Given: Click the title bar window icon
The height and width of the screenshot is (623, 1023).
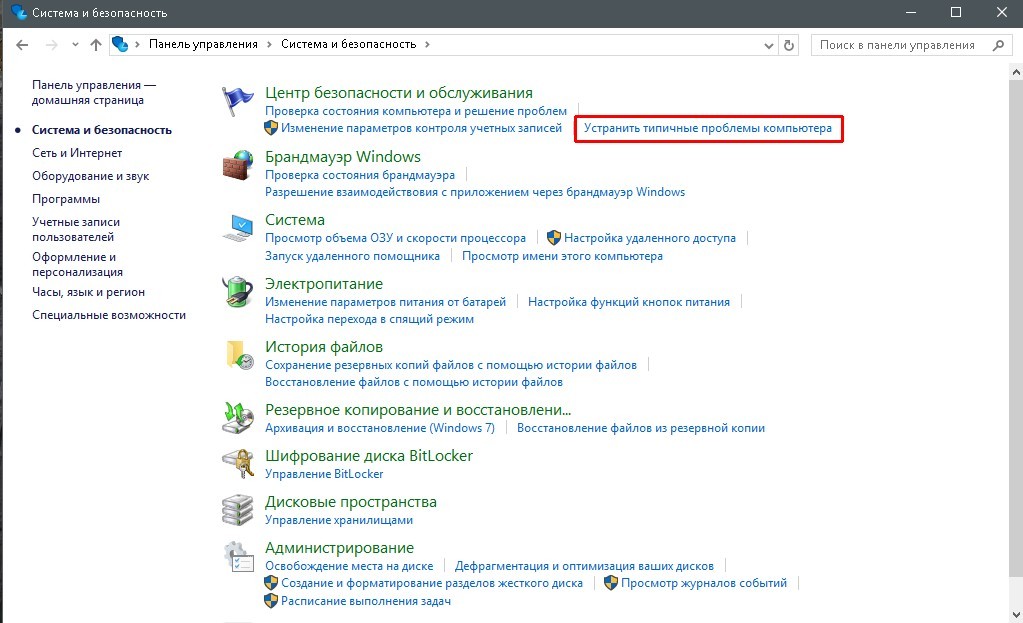Looking at the screenshot, I should (19, 12).
